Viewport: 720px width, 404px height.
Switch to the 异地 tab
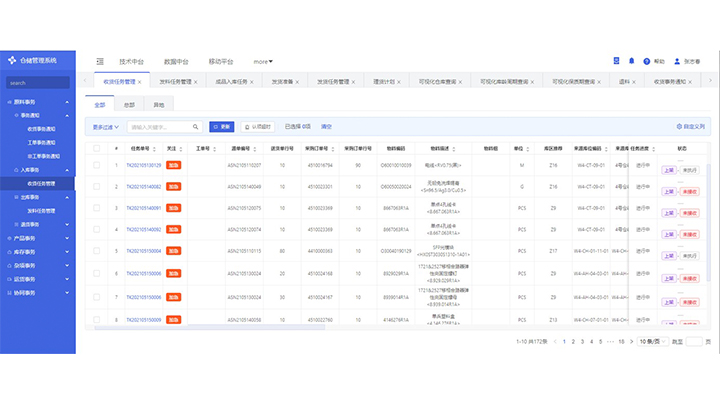pos(158,104)
